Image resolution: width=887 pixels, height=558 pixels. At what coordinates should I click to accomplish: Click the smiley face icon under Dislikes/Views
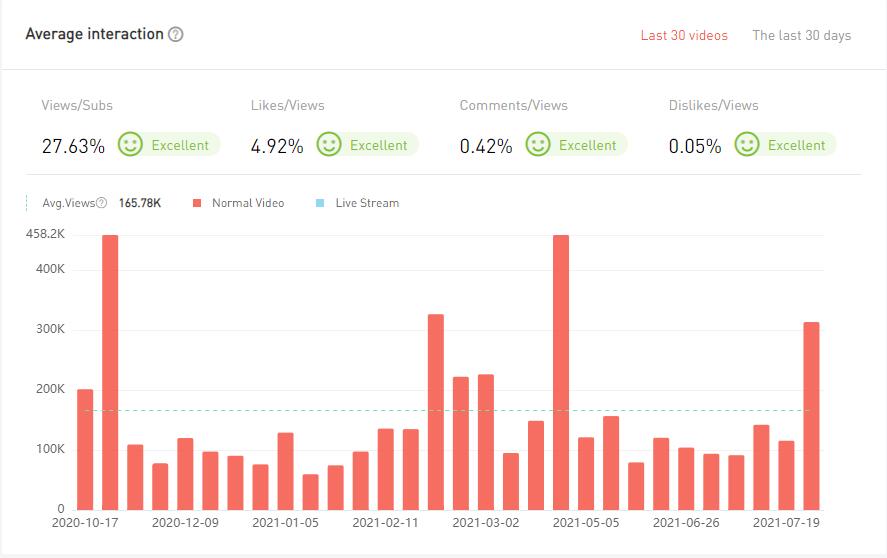(747, 145)
